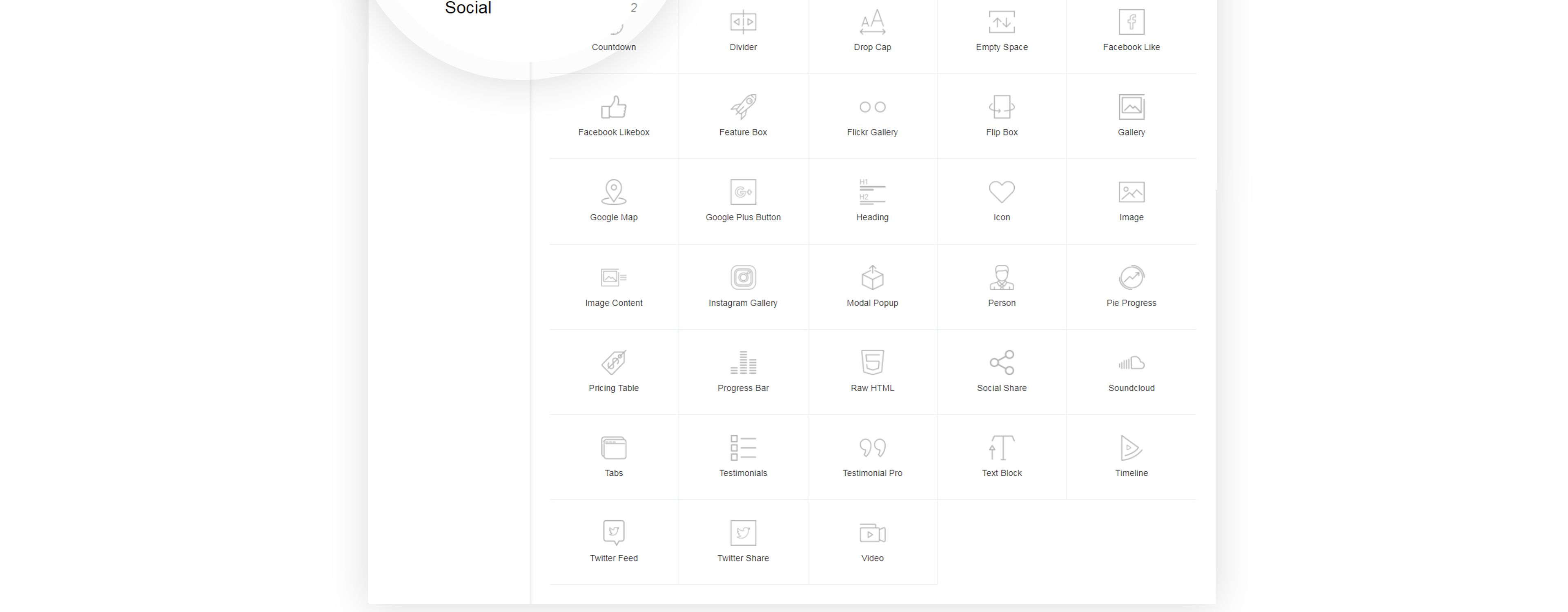The height and width of the screenshot is (612, 1568).
Task: Select the Gallery element icon
Action: 1131,107
